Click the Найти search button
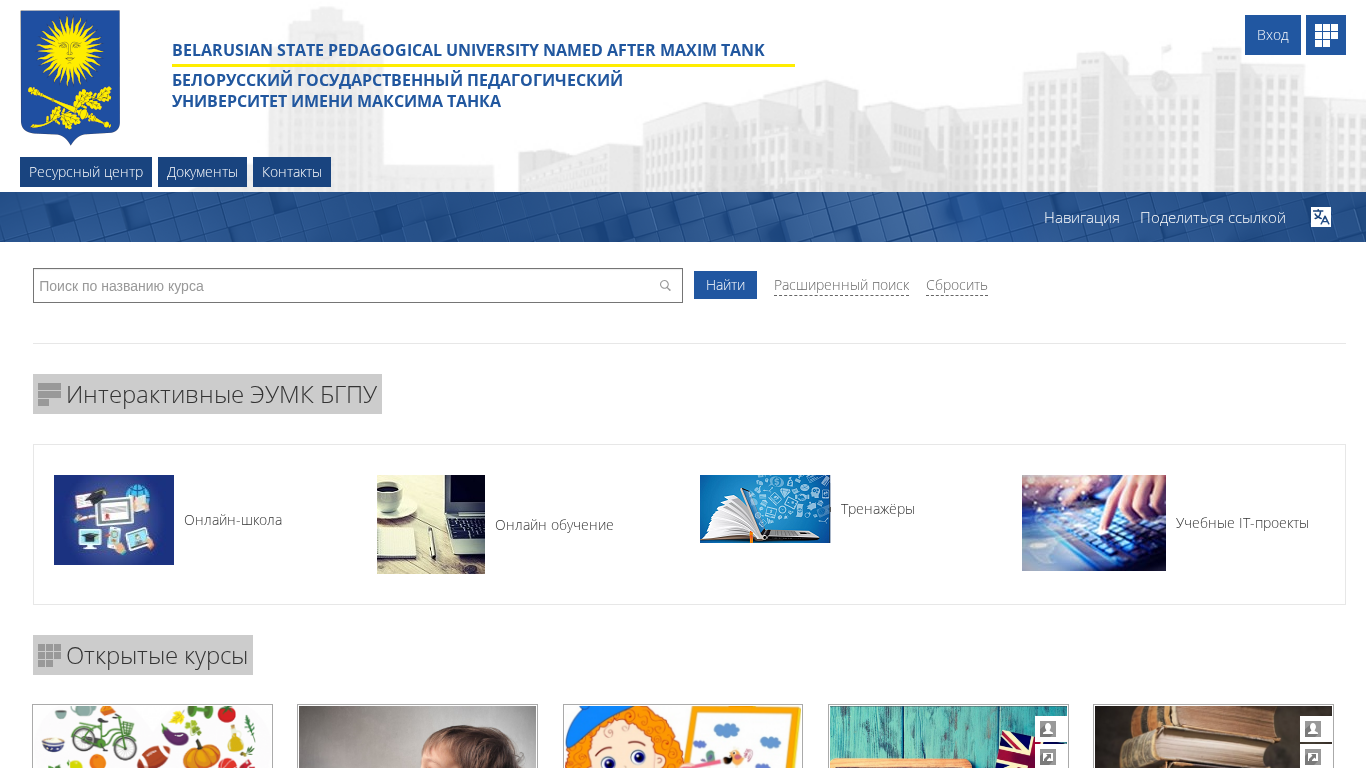Screen dimensions: 1366x768 pyautogui.click(x=725, y=285)
